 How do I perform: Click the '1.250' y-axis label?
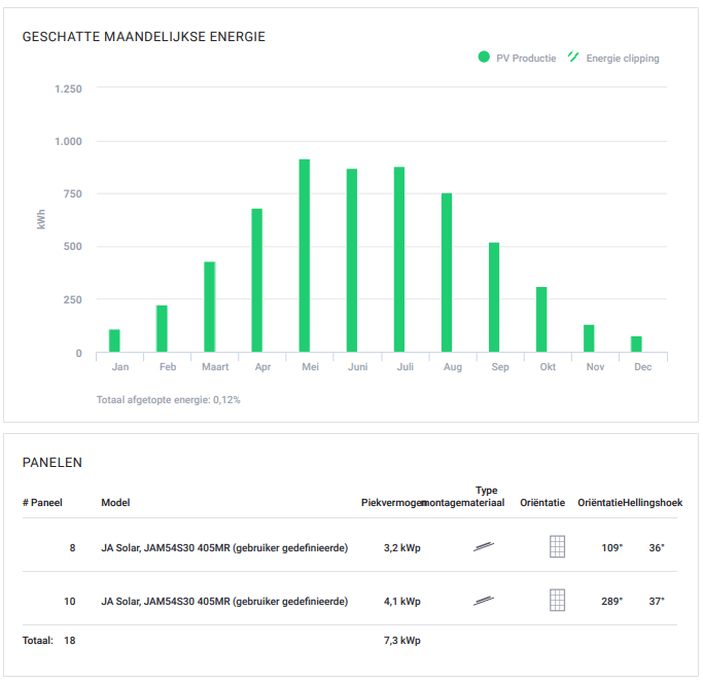pos(68,89)
